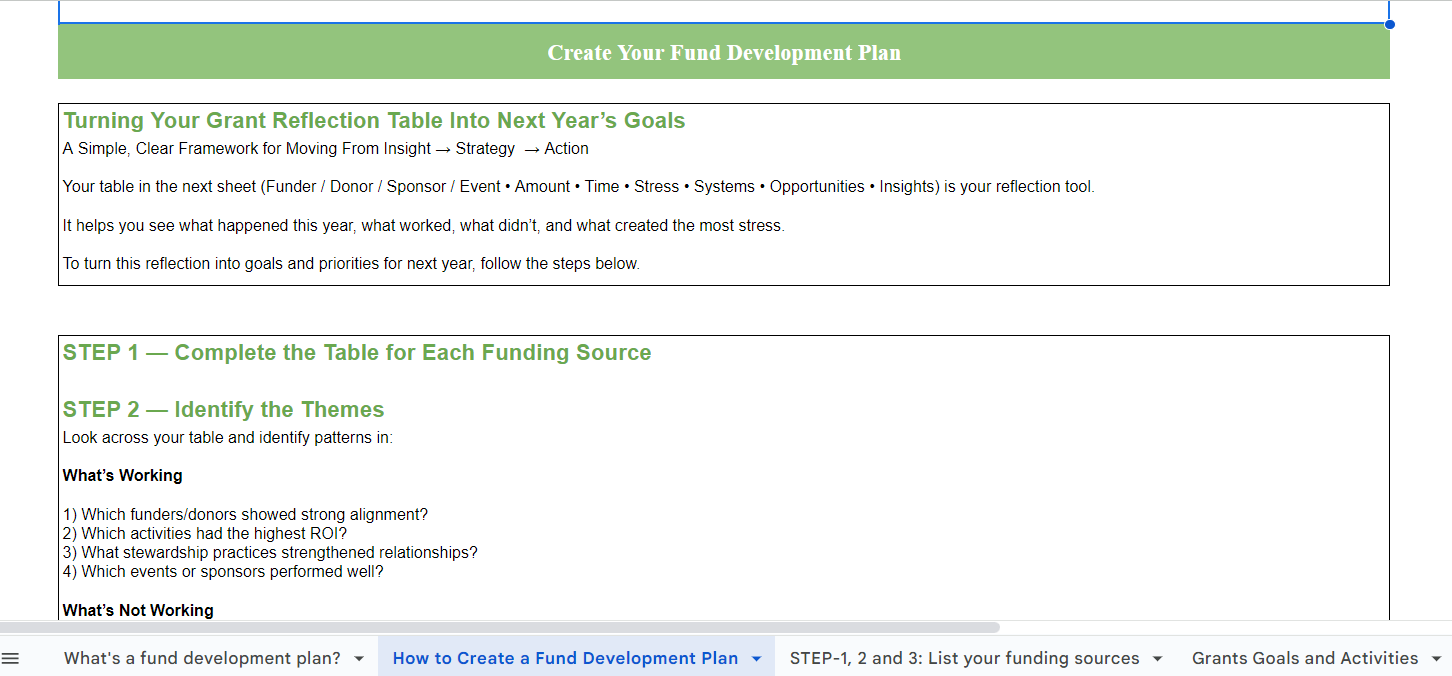Click the horizontal scrollbar above the sheet tabs
Image resolution: width=1452 pixels, height=676 pixels.
click(500, 627)
